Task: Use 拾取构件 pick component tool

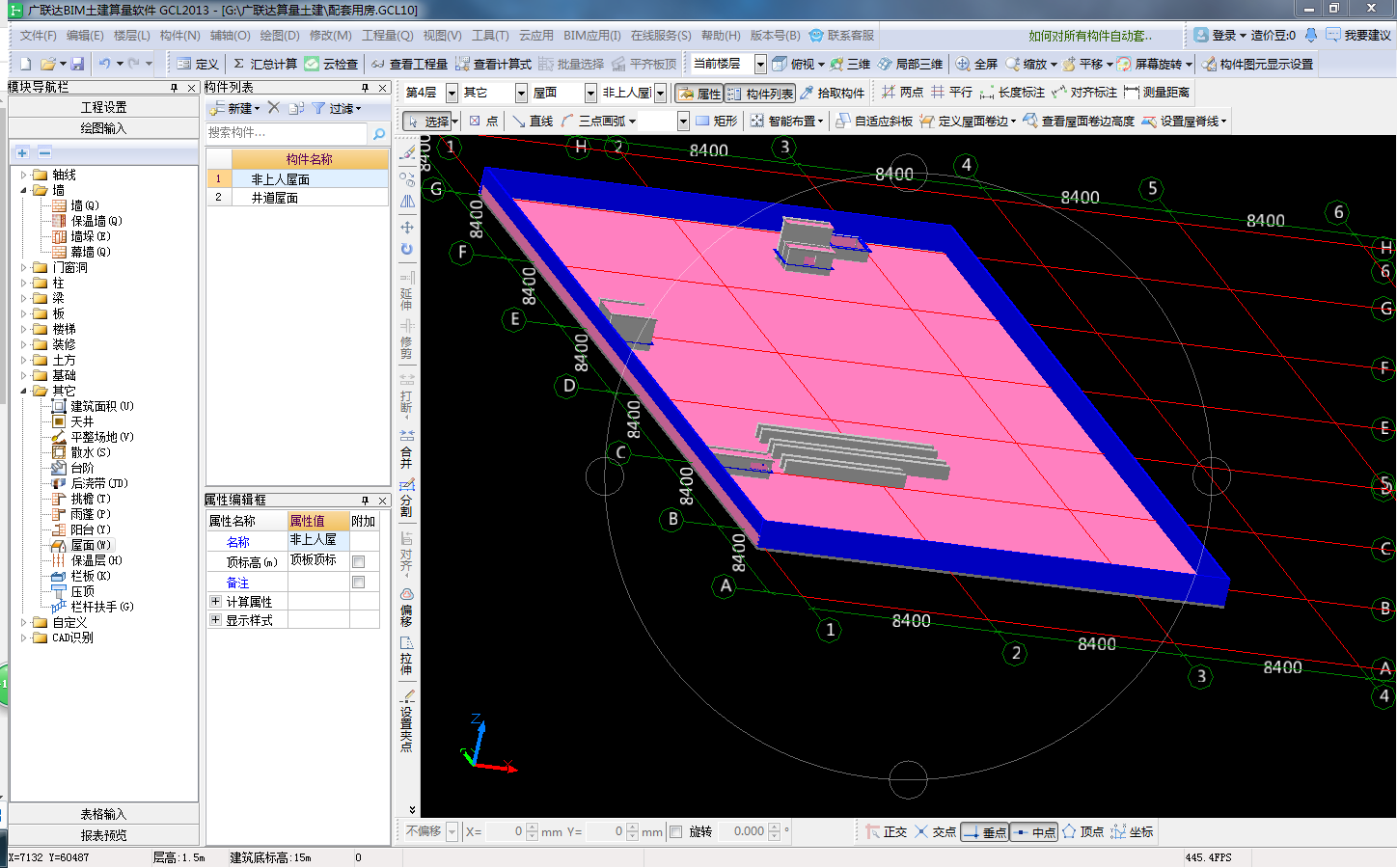Action: (833, 93)
